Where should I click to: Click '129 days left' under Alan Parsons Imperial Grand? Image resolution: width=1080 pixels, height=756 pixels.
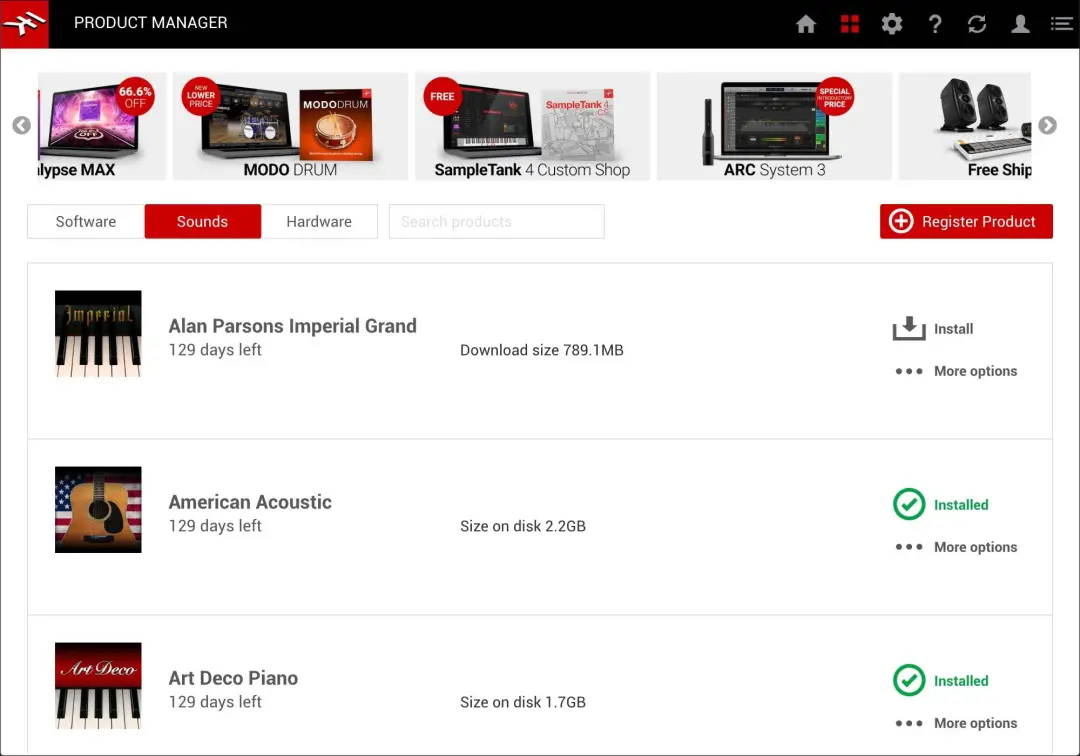coord(215,350)
